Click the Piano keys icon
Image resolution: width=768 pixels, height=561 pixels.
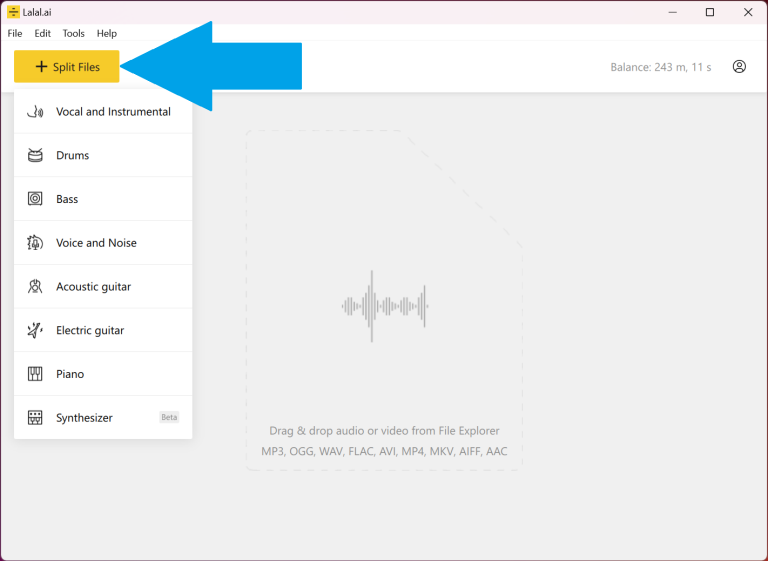click(x=35, y=374)
